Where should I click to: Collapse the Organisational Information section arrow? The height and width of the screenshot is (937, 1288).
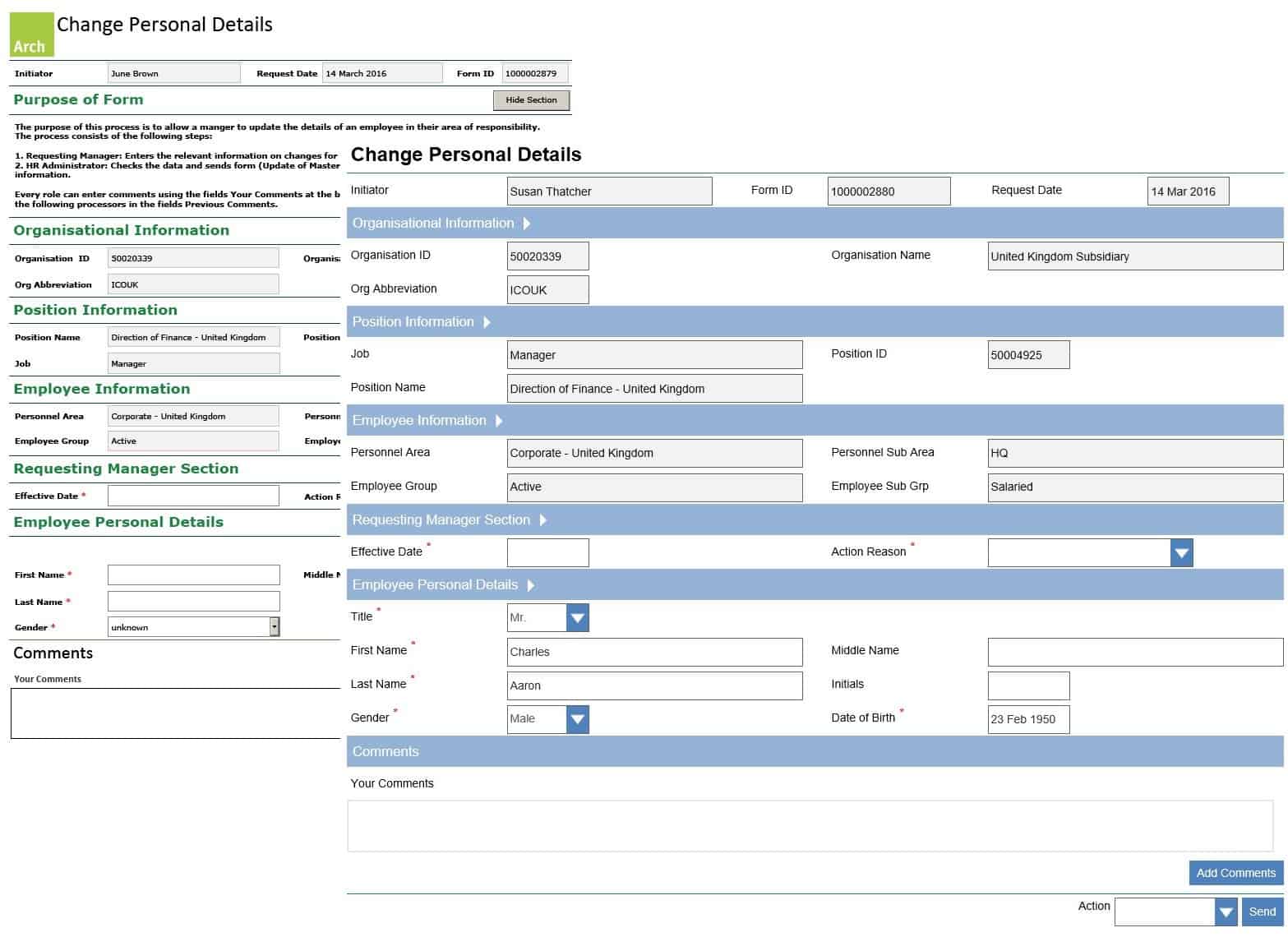pyautogui.click(x=527, y=224)
